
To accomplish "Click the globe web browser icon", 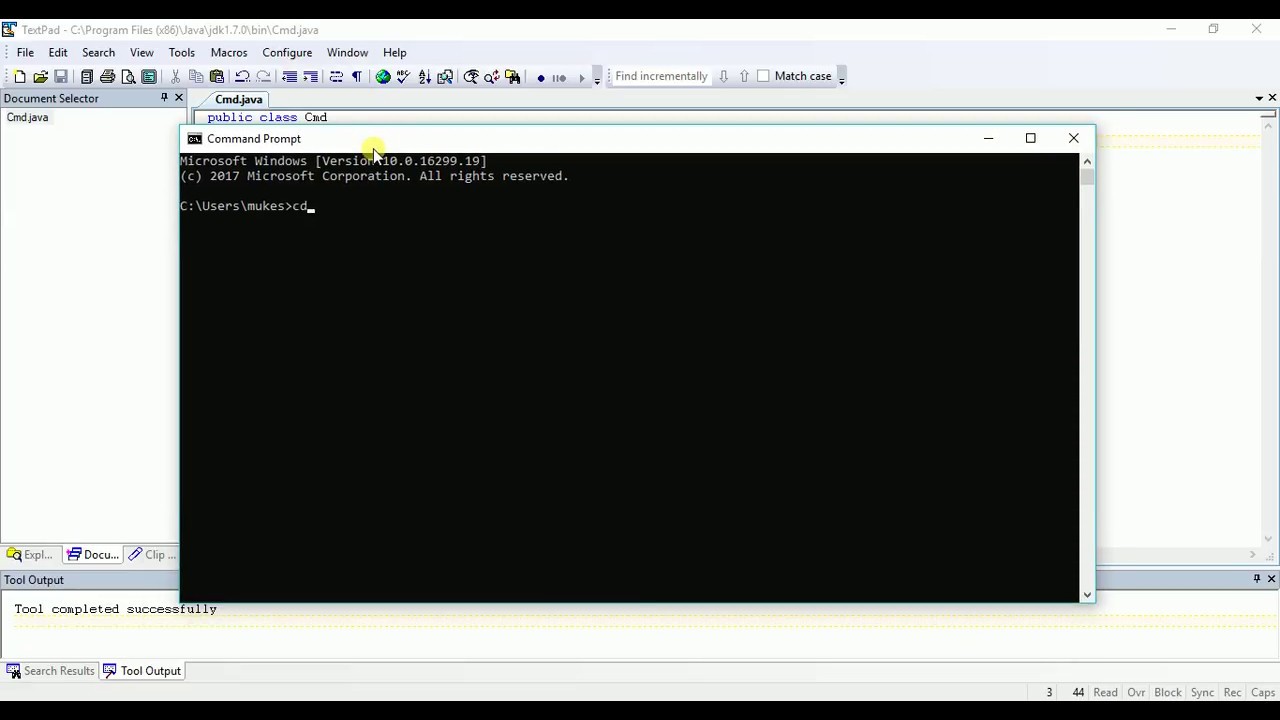I will pyautogui.click(x=383, y=77).
